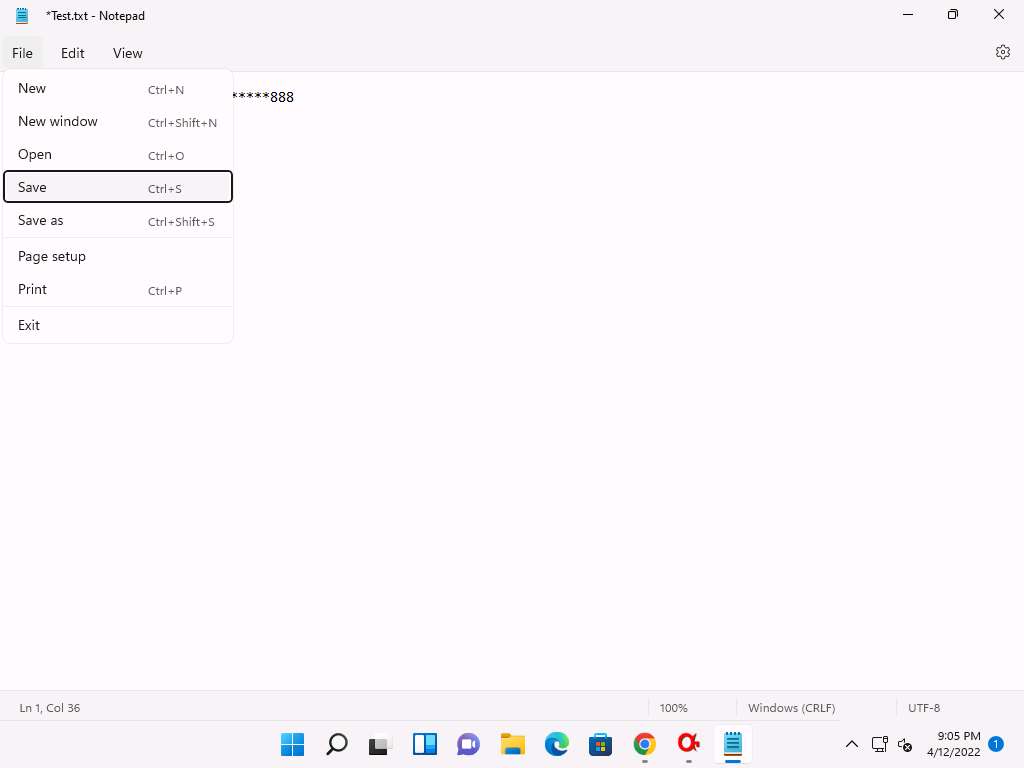Expand hidden system tray icons chevron
The height and width of the screenshot is (768, 1024).
click(x=852, y=744)
